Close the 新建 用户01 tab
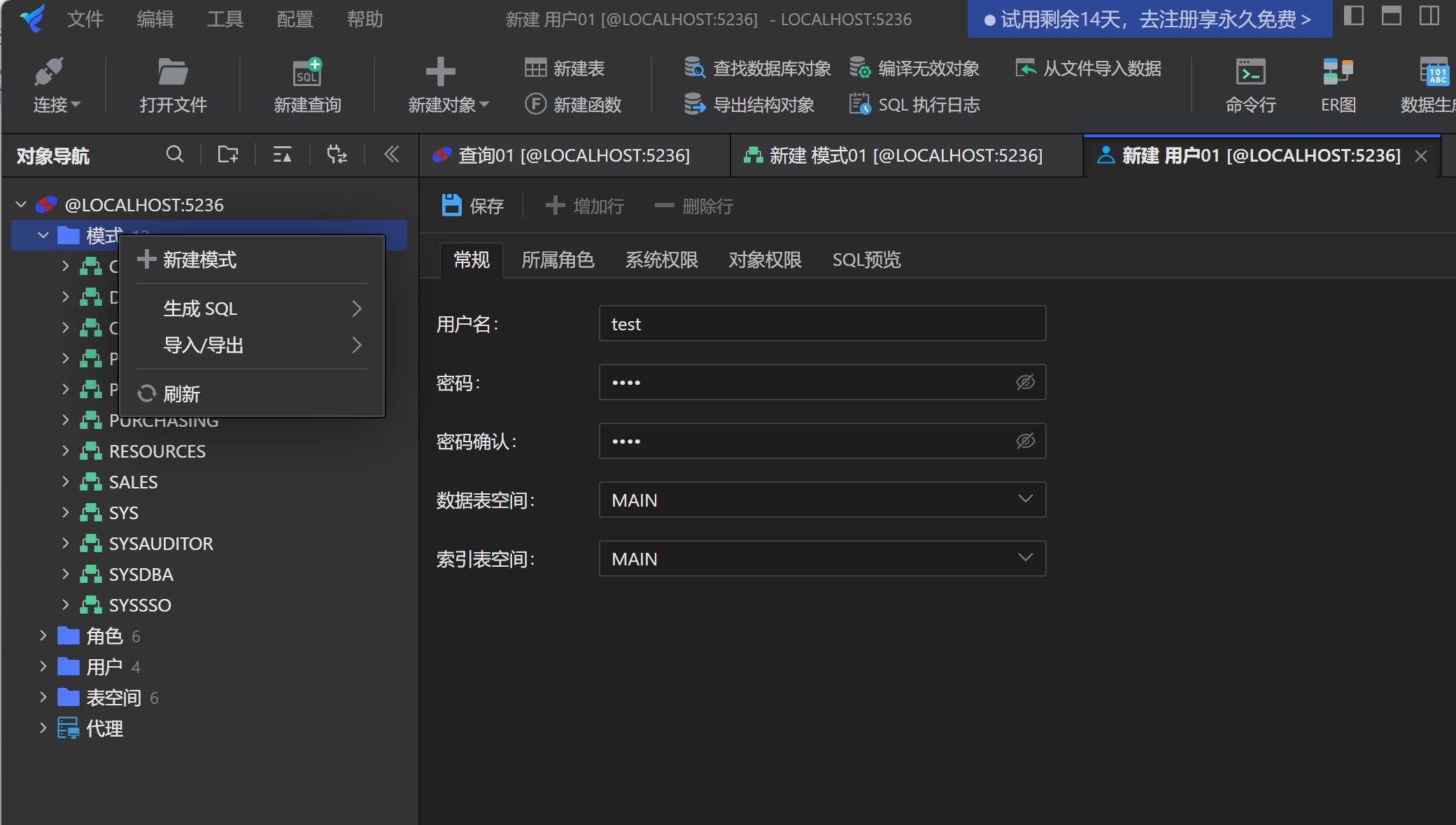Image resolution: width=1456 pixels, height=825 pixels. click(1421, 156)
